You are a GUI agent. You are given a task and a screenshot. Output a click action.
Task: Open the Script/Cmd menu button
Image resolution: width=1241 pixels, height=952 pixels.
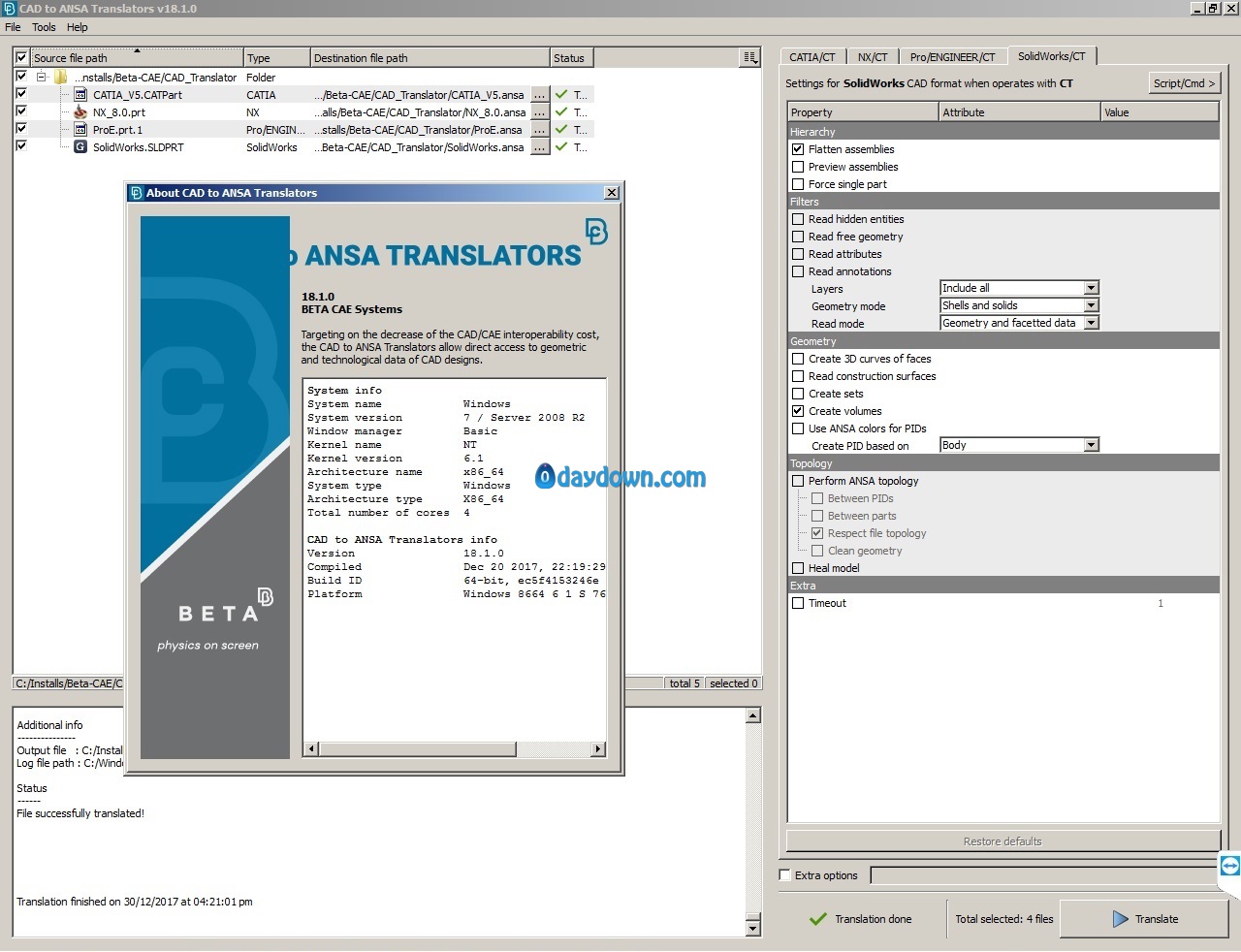click(x=1184, y=83)
